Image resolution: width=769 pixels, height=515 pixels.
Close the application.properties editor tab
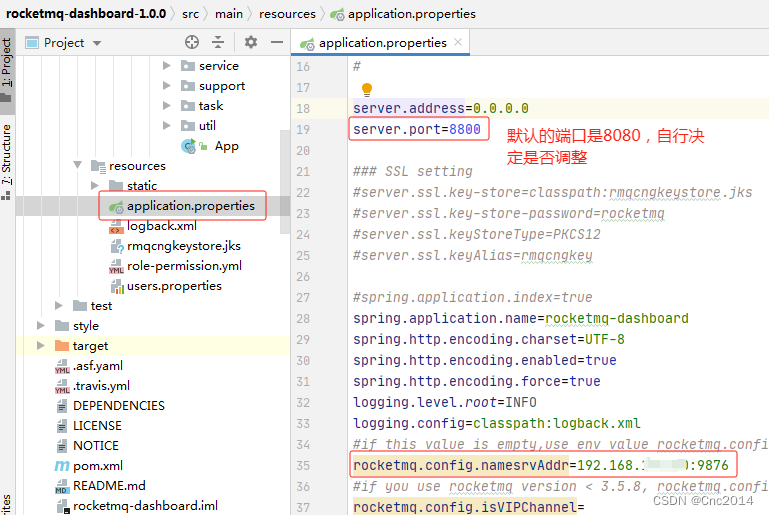[x=458, y=42]
